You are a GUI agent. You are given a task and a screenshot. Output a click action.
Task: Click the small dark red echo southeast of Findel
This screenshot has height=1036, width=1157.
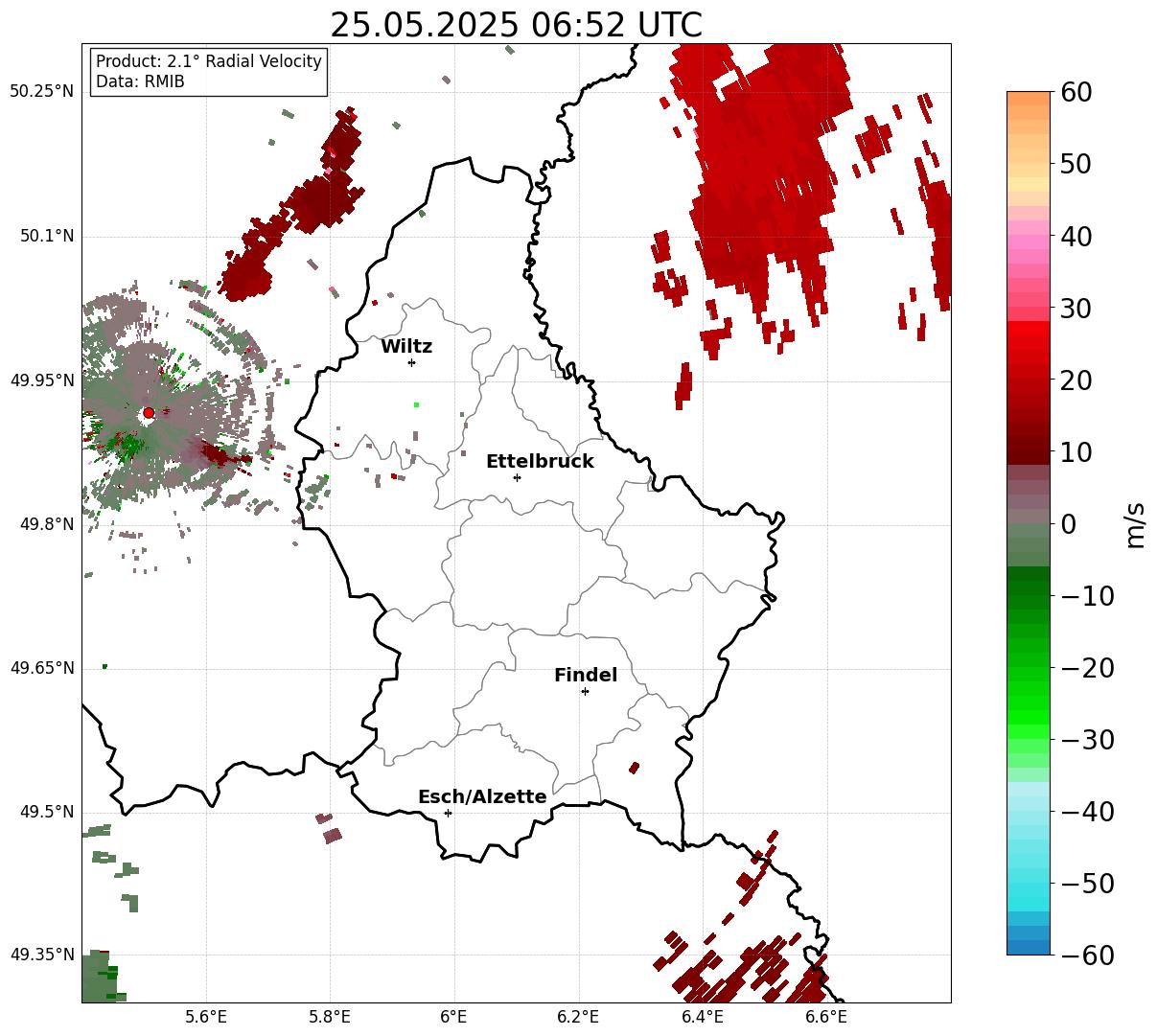tap(634, 768)
